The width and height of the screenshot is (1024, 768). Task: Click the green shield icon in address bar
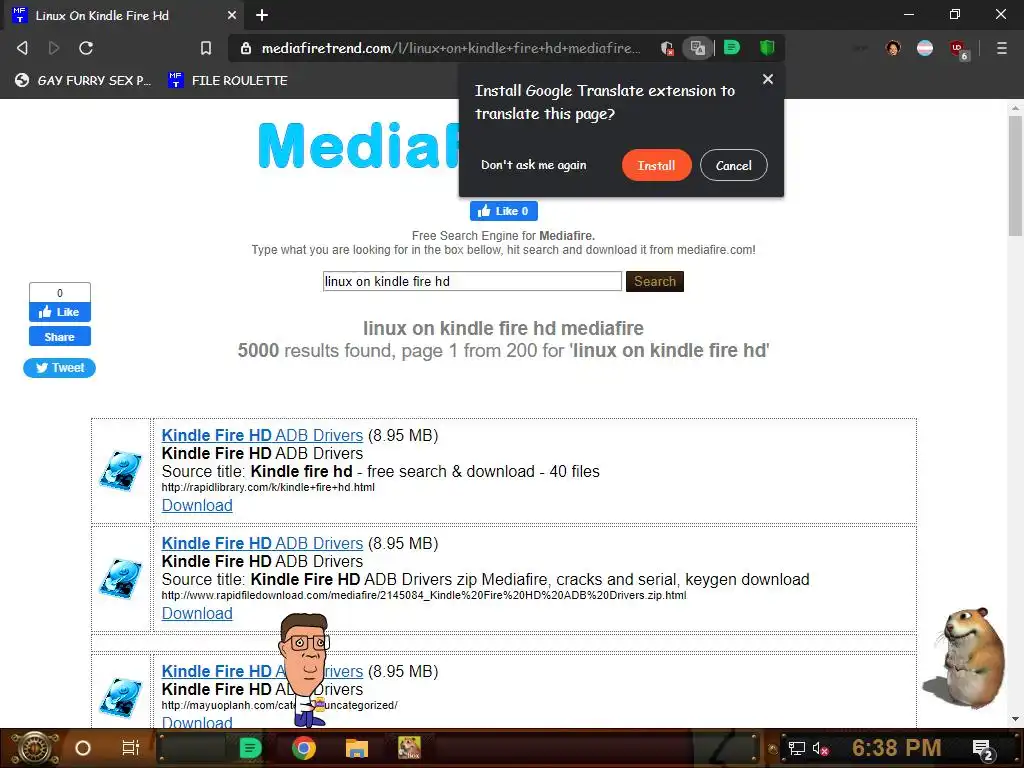[x=767, y=47]
